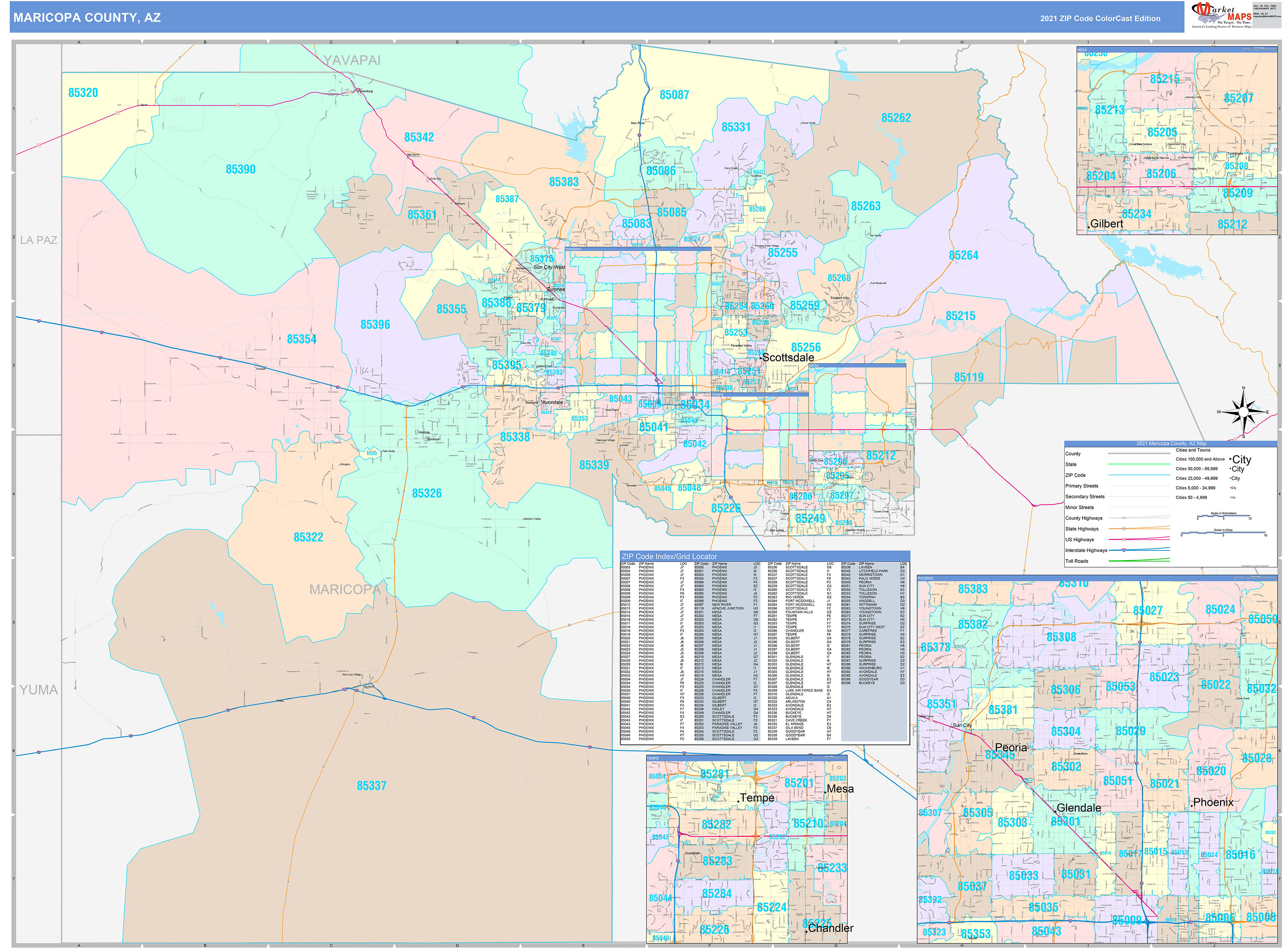Select the MARICOPA COUNTY, AZ title

tap(87, 18)
